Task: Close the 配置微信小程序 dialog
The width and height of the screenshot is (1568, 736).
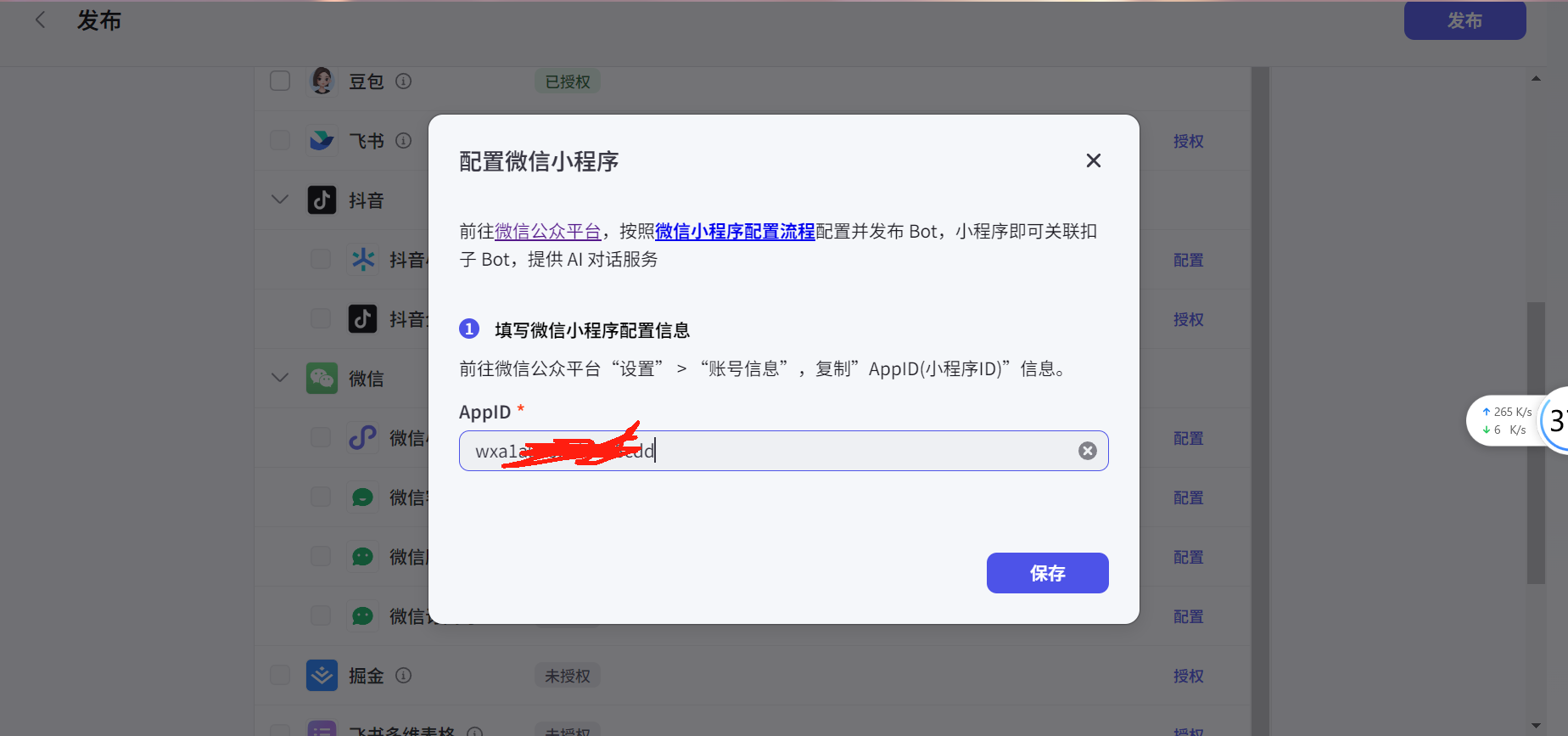Action: click(1093, 160)
